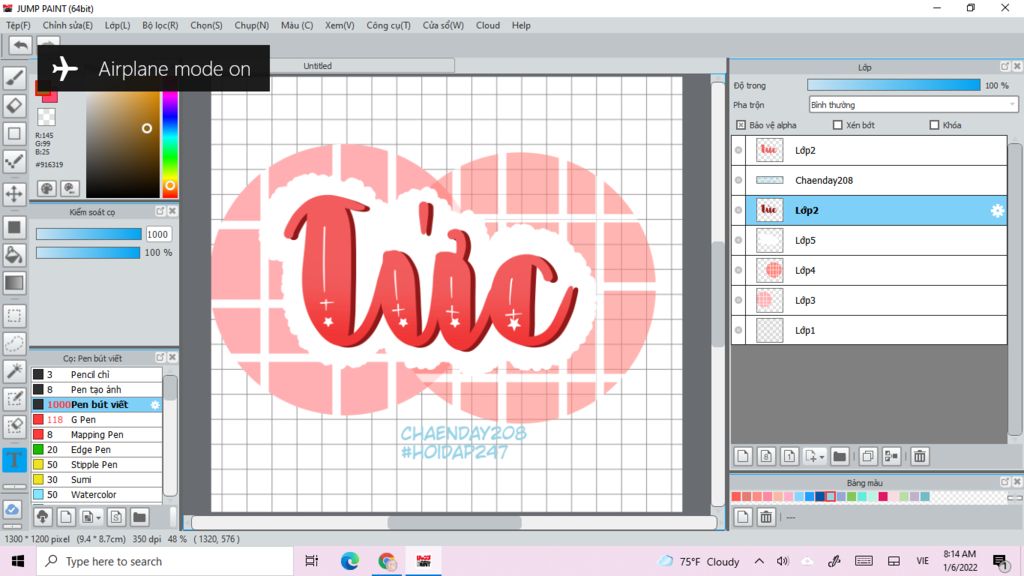1024x576 pixels.
Task: Select G Pen brush
Action: pyautogui.click(x=97, y=420)
